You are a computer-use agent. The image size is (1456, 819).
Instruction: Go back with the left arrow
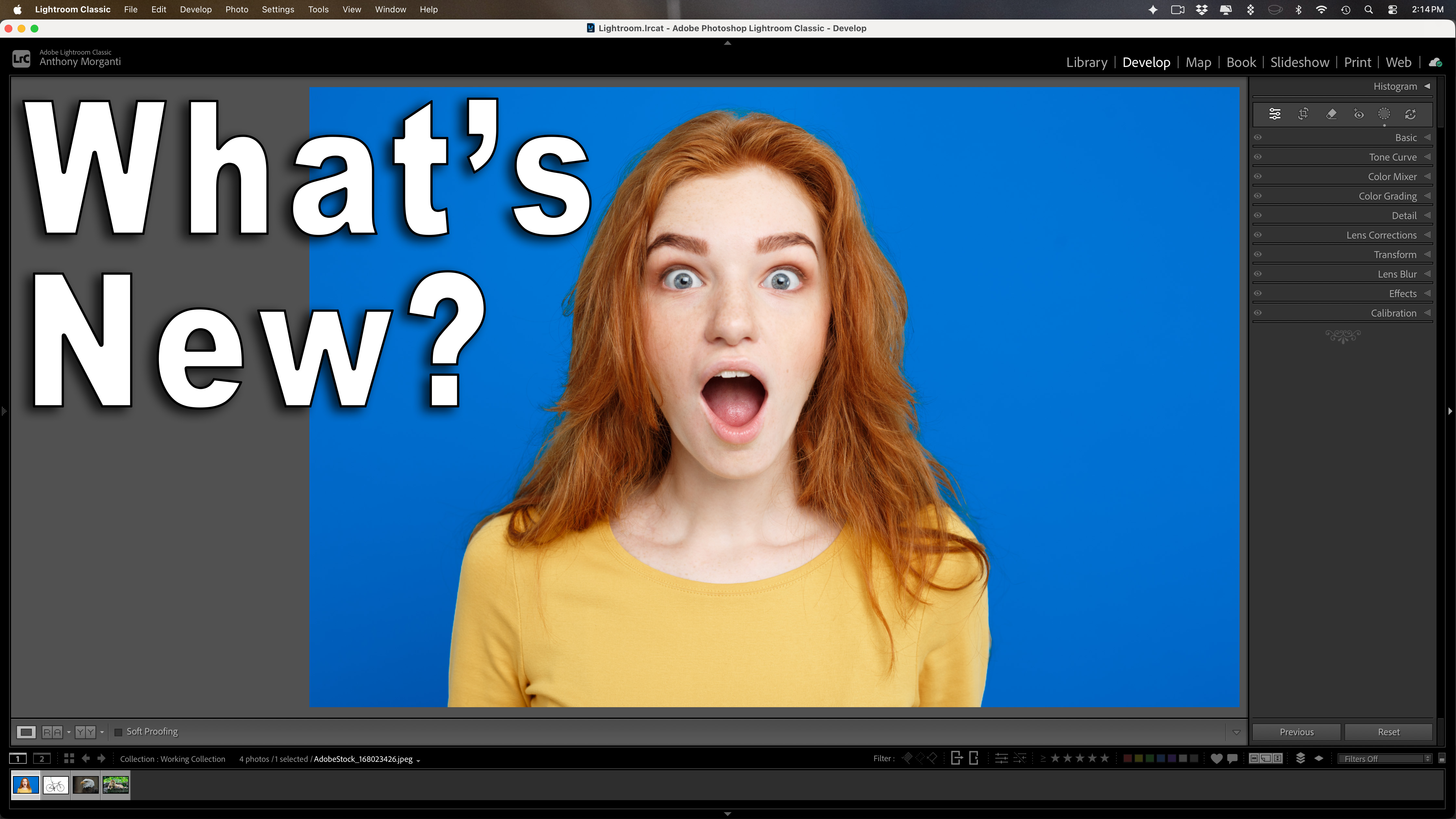click(x=85, y=759)
